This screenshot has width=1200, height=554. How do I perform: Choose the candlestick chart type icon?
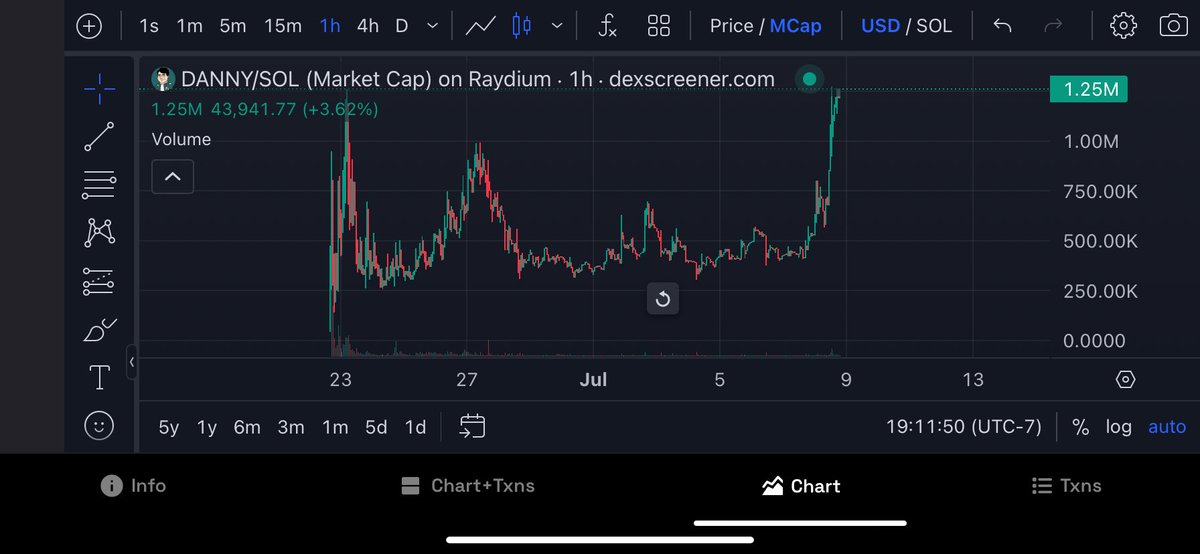(521, 26)
